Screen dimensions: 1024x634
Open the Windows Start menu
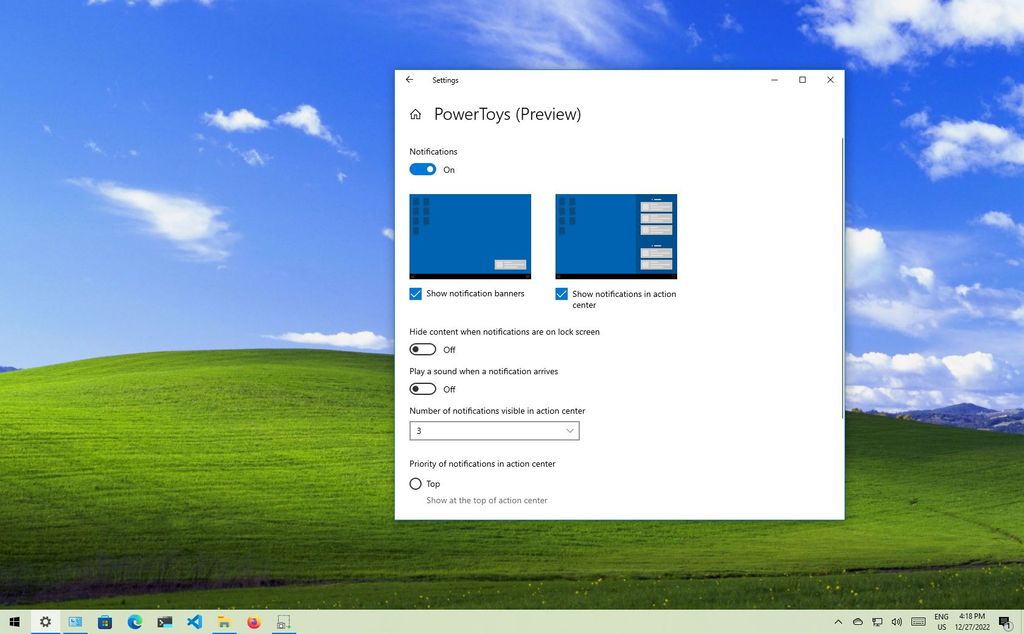coord(14,622)
